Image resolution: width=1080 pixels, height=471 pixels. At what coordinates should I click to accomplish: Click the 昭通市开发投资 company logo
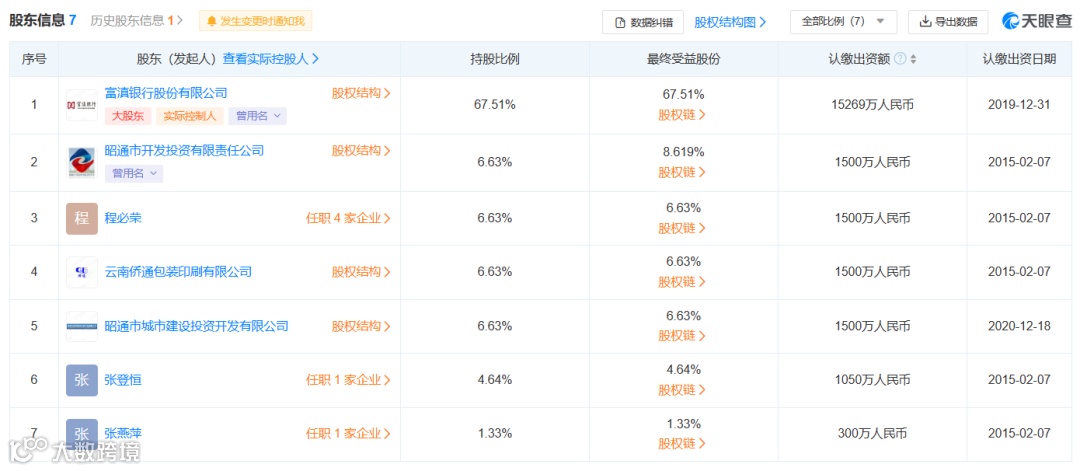(x=82, y=162)
